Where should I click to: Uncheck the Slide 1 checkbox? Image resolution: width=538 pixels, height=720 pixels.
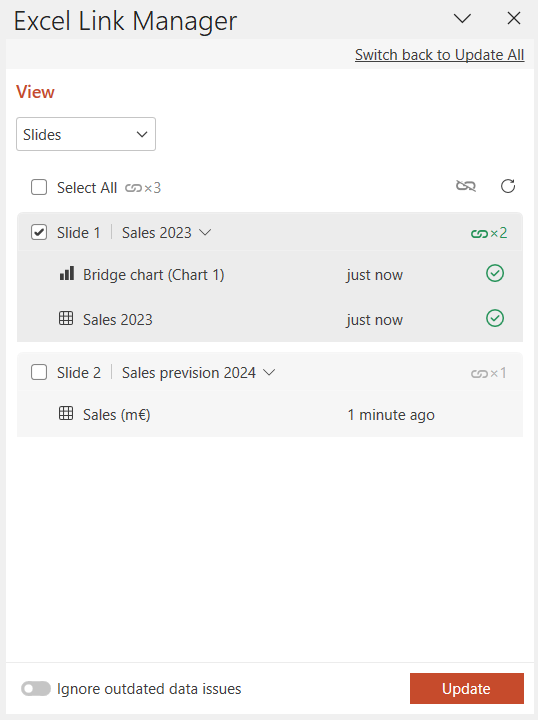tap(39, 232)
